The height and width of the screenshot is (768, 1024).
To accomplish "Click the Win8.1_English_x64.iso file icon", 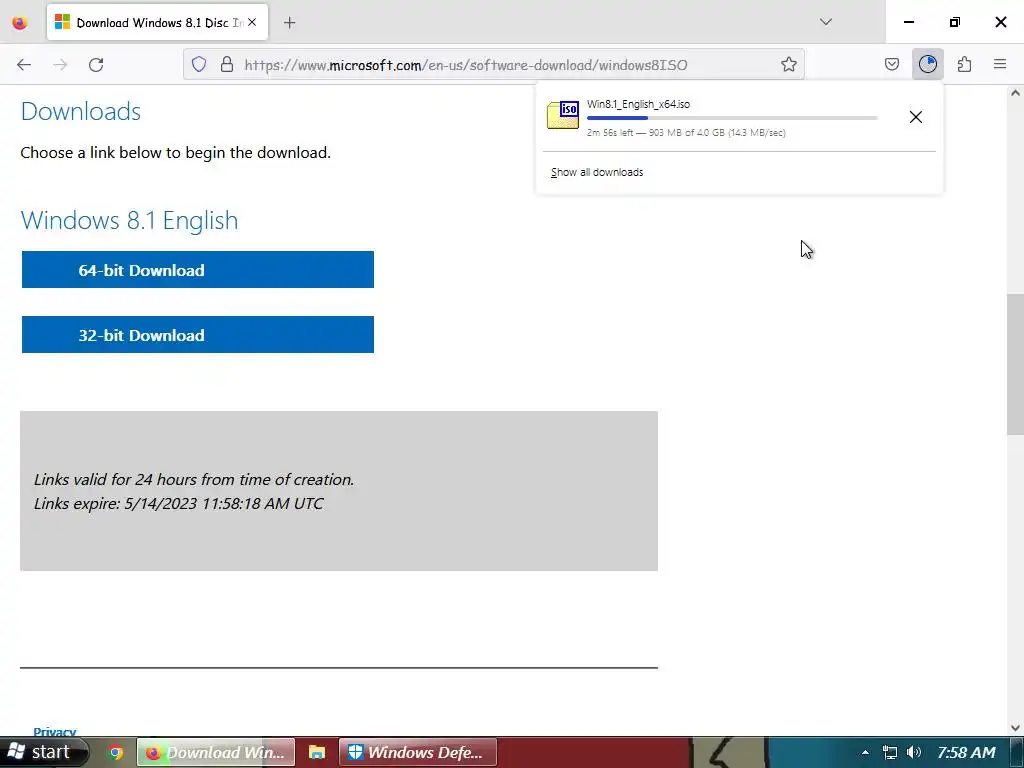I will tap(563, 115).
